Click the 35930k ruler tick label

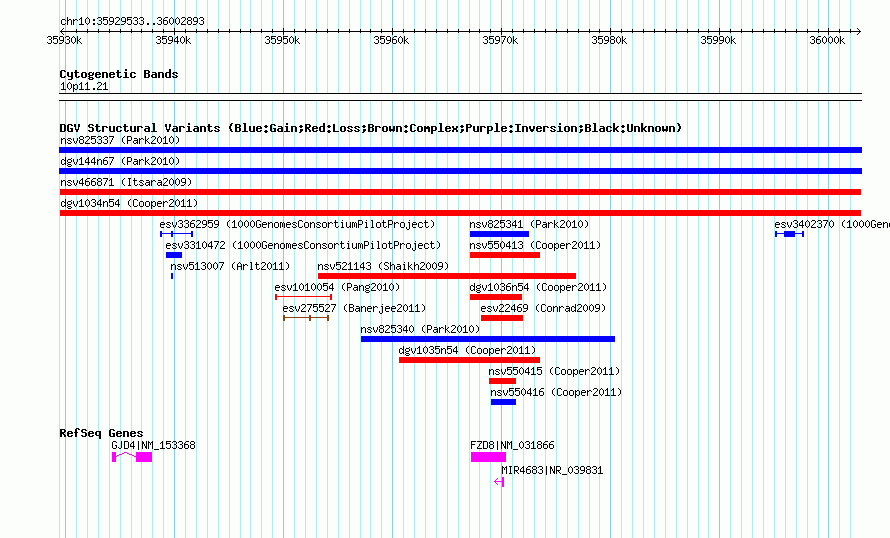coord(64,40)
